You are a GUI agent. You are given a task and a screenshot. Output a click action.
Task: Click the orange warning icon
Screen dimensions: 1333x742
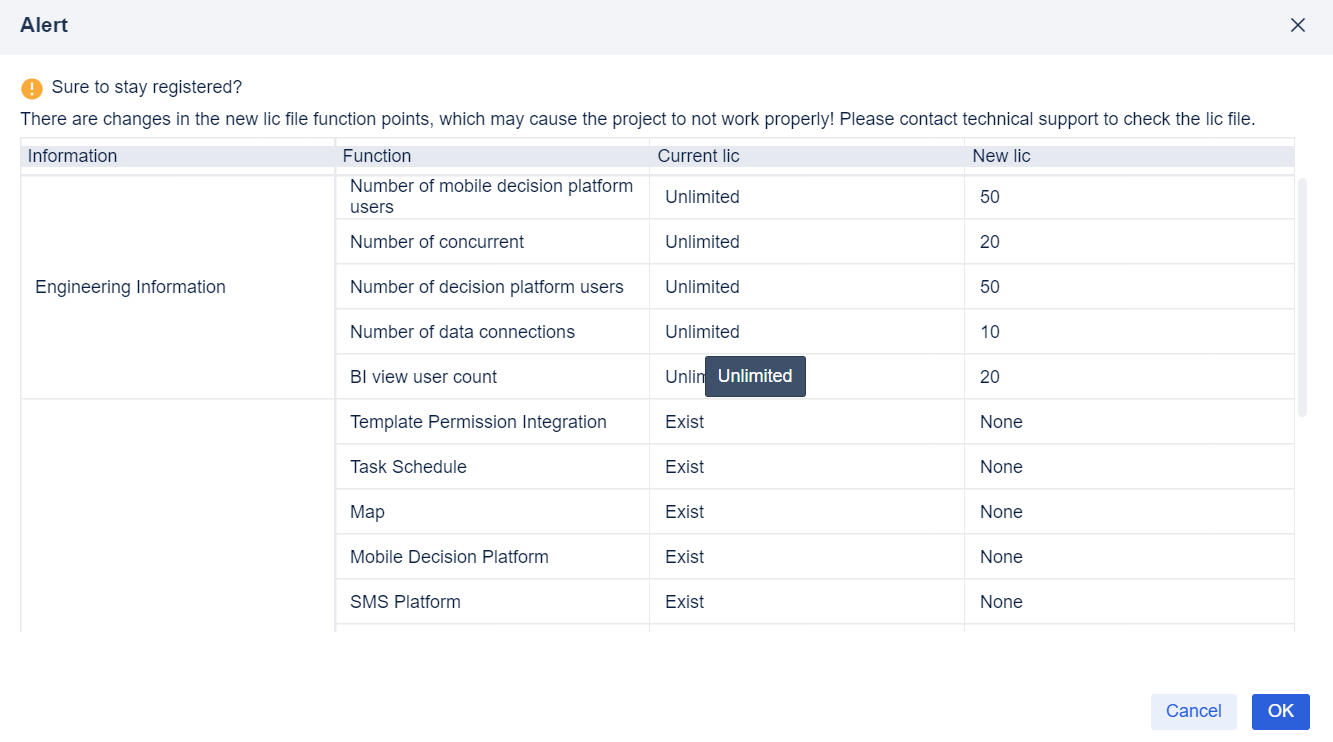point(31,88)
